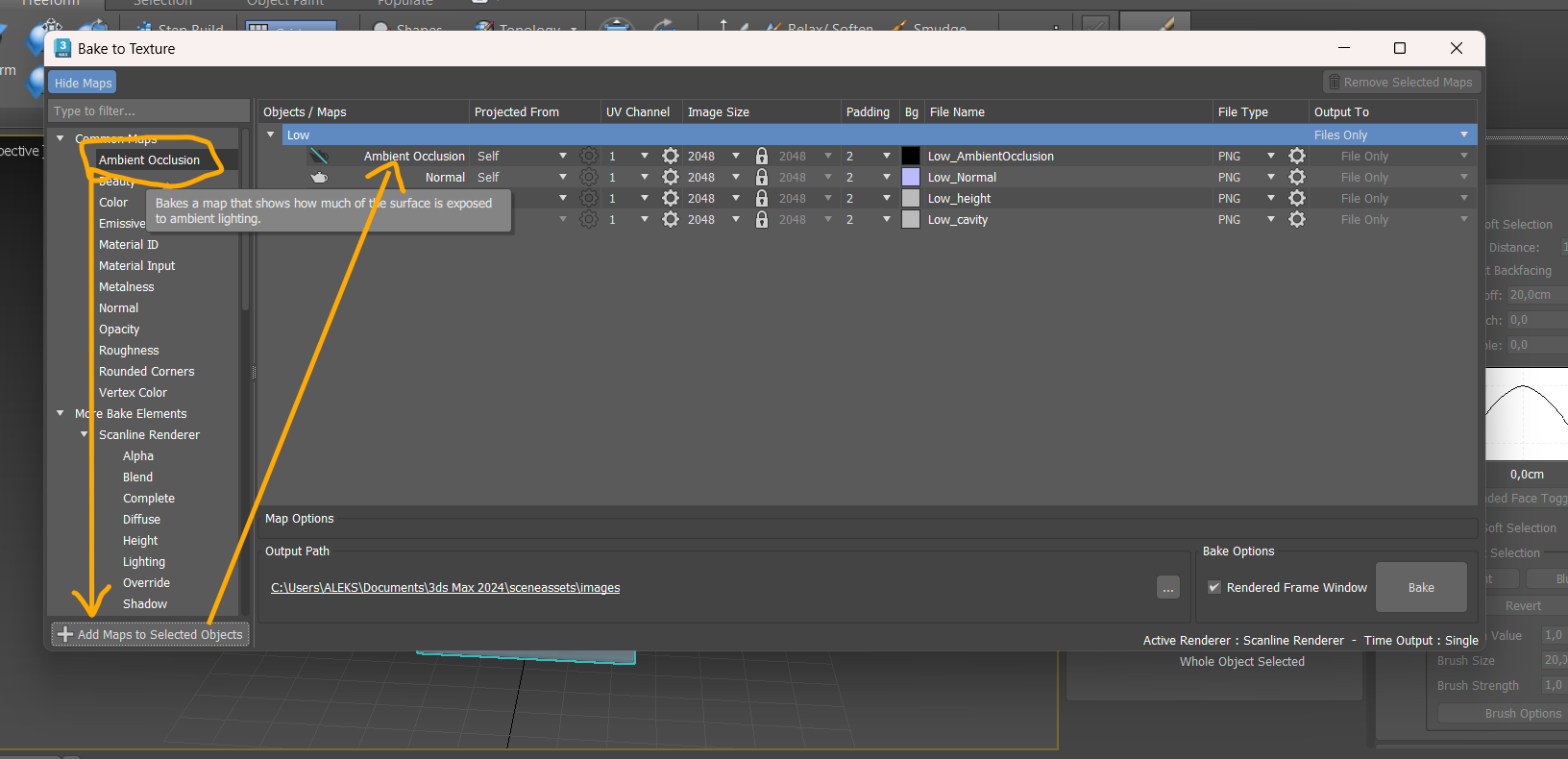Uncheck the Rendered Frame Window checkbox
The height and width of the screenshot is (759, 1568).
click(1214, 587)
